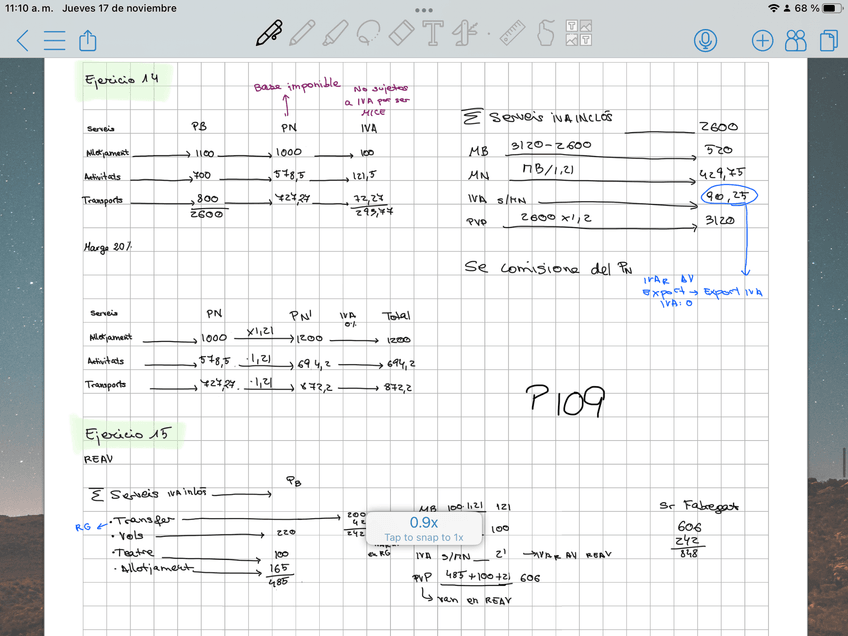Viewport: 848px width, 636px height.
Task: Select the fountain pen tool
Action: click(268, 34)
